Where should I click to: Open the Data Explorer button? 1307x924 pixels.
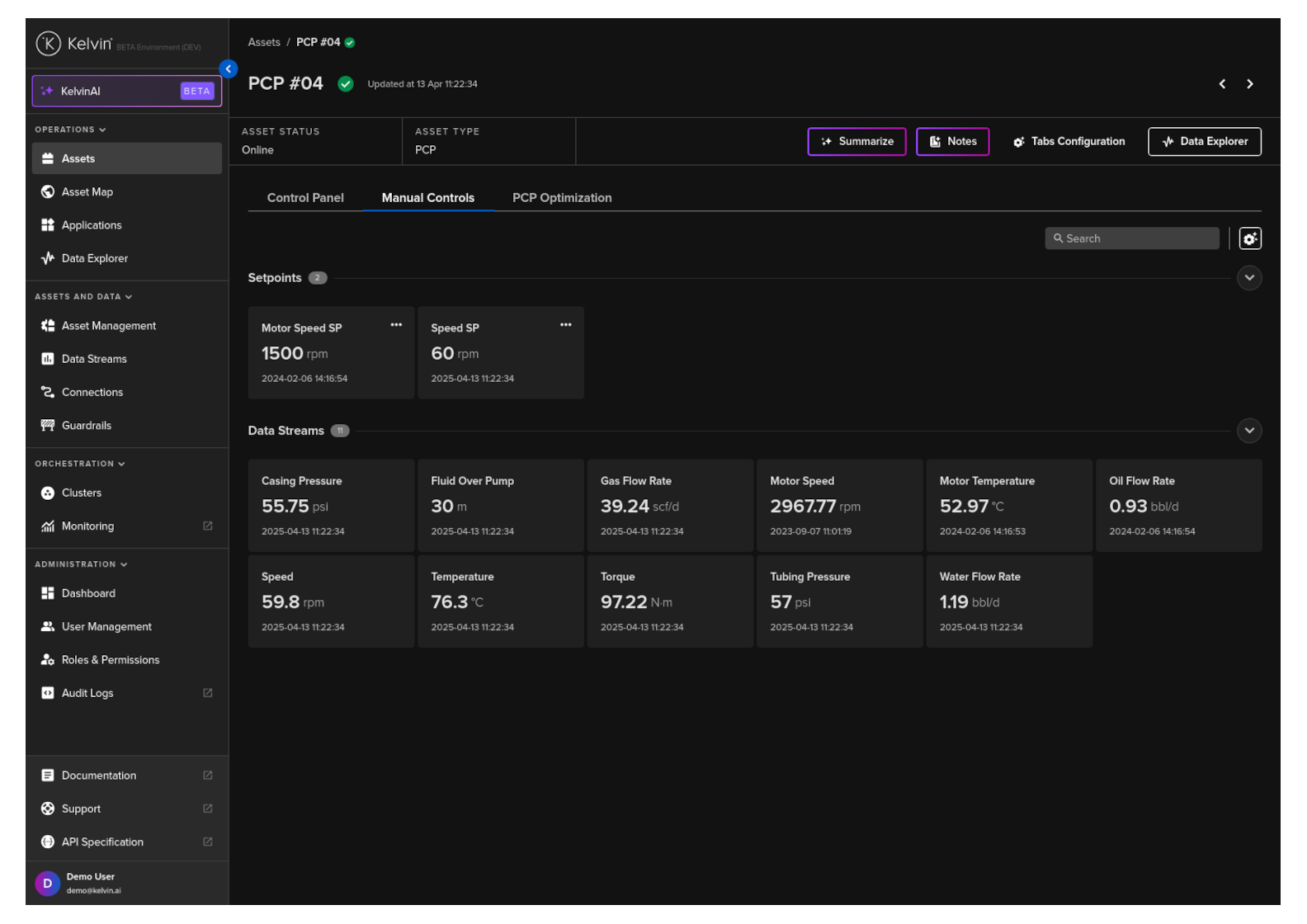pos(1204,142)
